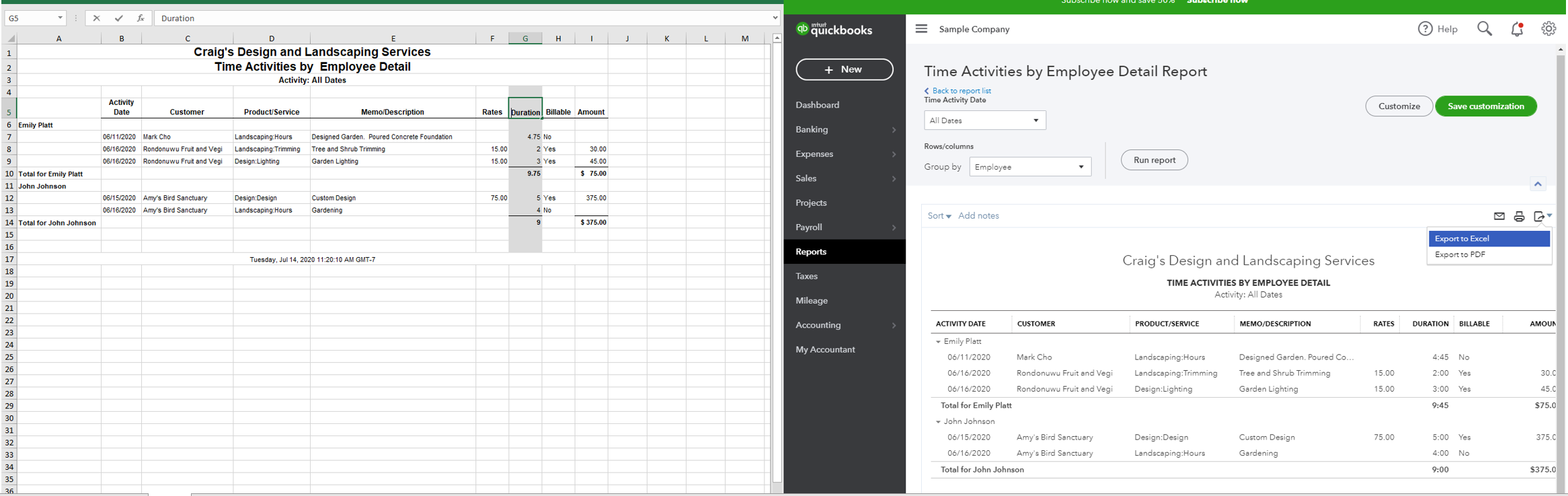Open the notifications bell

(1517, 28)
